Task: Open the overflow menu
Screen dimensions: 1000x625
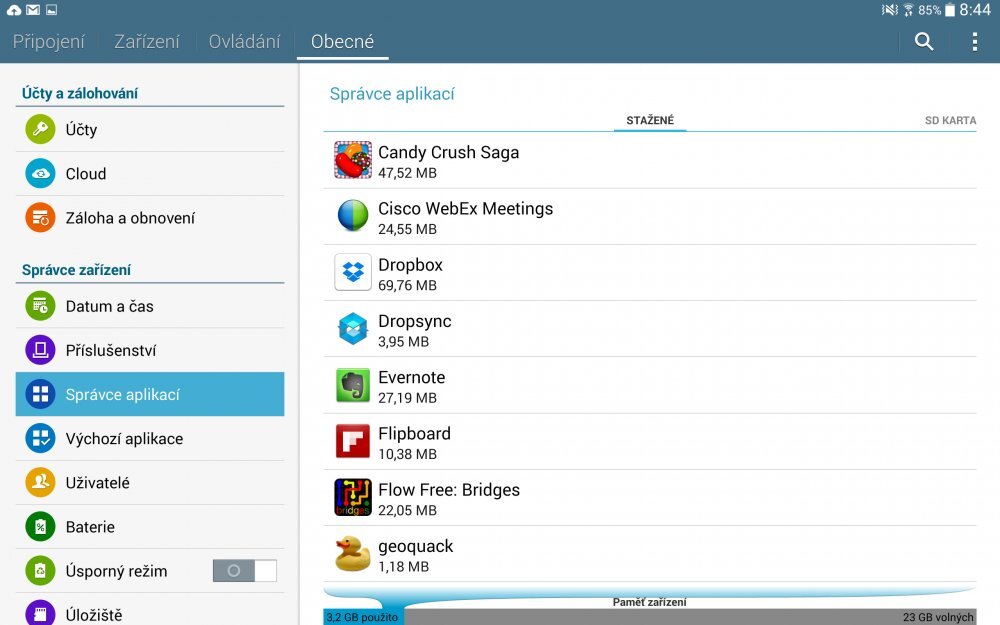Action: pos(973,41)
